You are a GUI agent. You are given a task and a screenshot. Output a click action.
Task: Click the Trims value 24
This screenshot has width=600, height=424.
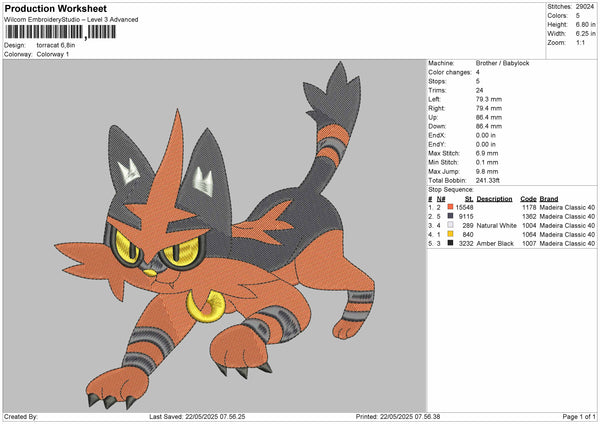click(479, 90)
